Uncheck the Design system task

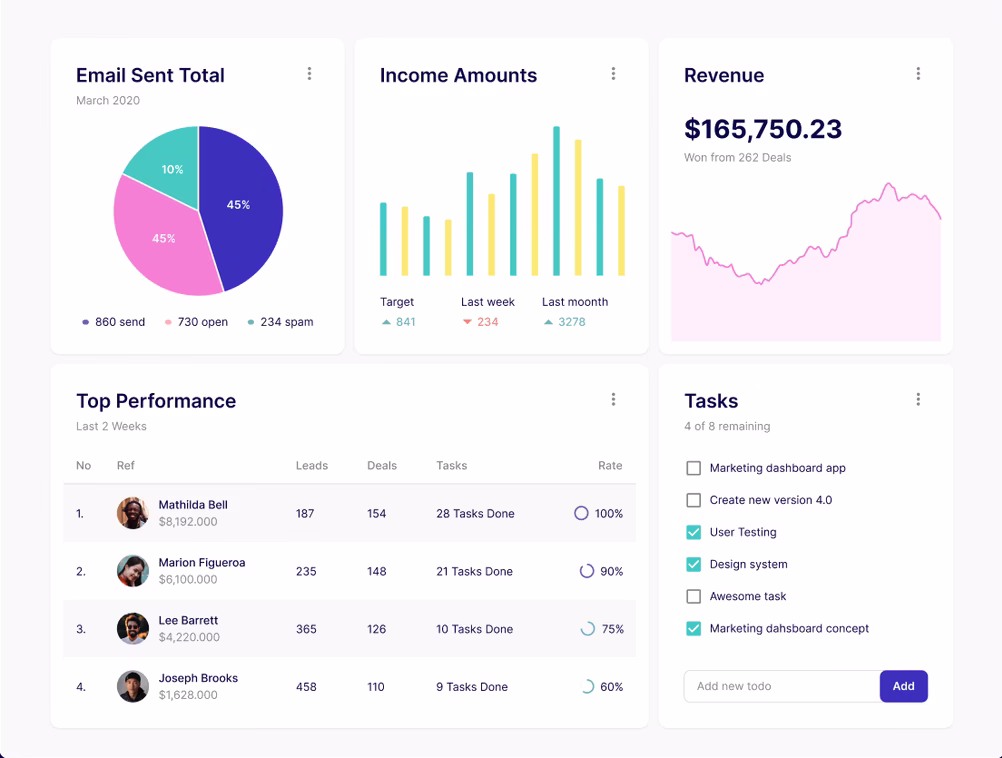tap(693, 564)
